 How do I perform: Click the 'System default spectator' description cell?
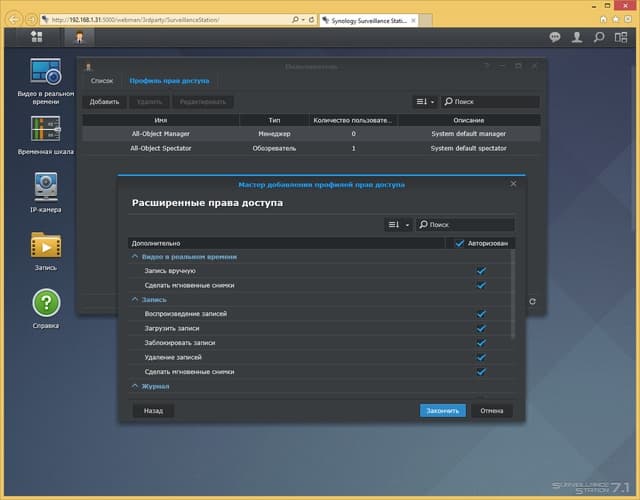coord(469,148)
